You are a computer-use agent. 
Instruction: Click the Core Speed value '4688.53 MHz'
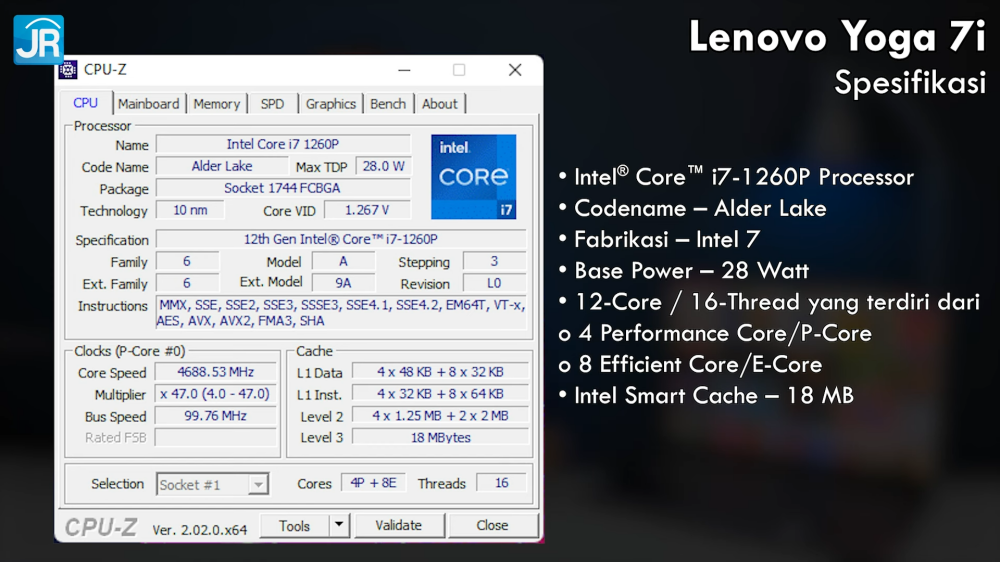(x=216, y=372)
